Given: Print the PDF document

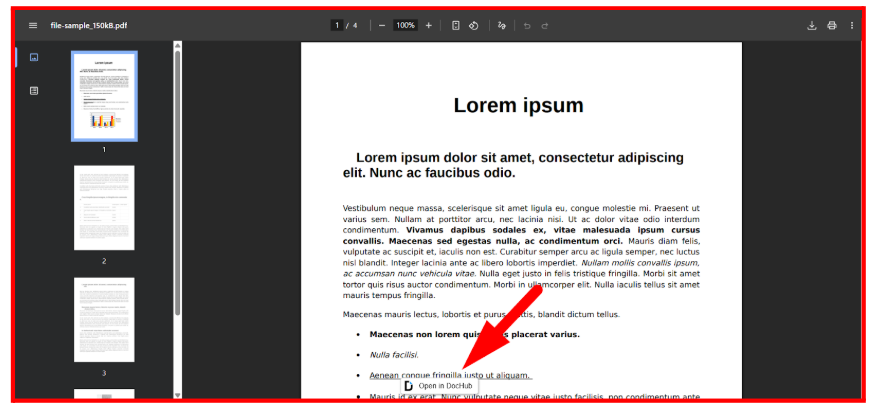Looking at the screenshot, I should tap(831, 25).
